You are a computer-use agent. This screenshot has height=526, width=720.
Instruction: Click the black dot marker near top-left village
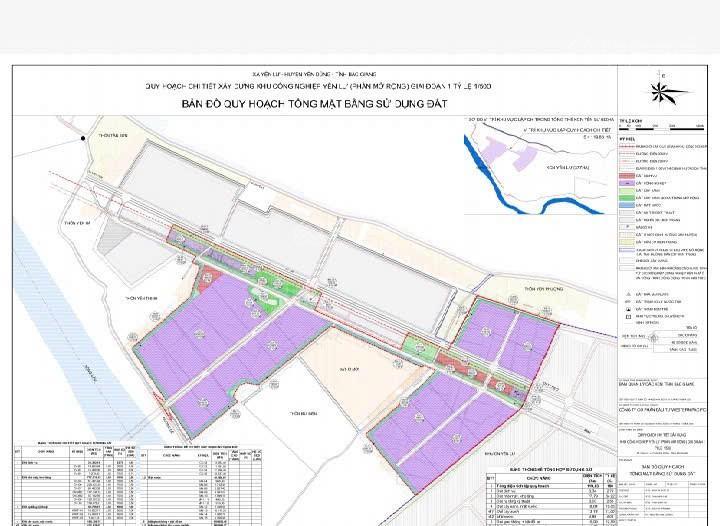[x=83, y=138]
